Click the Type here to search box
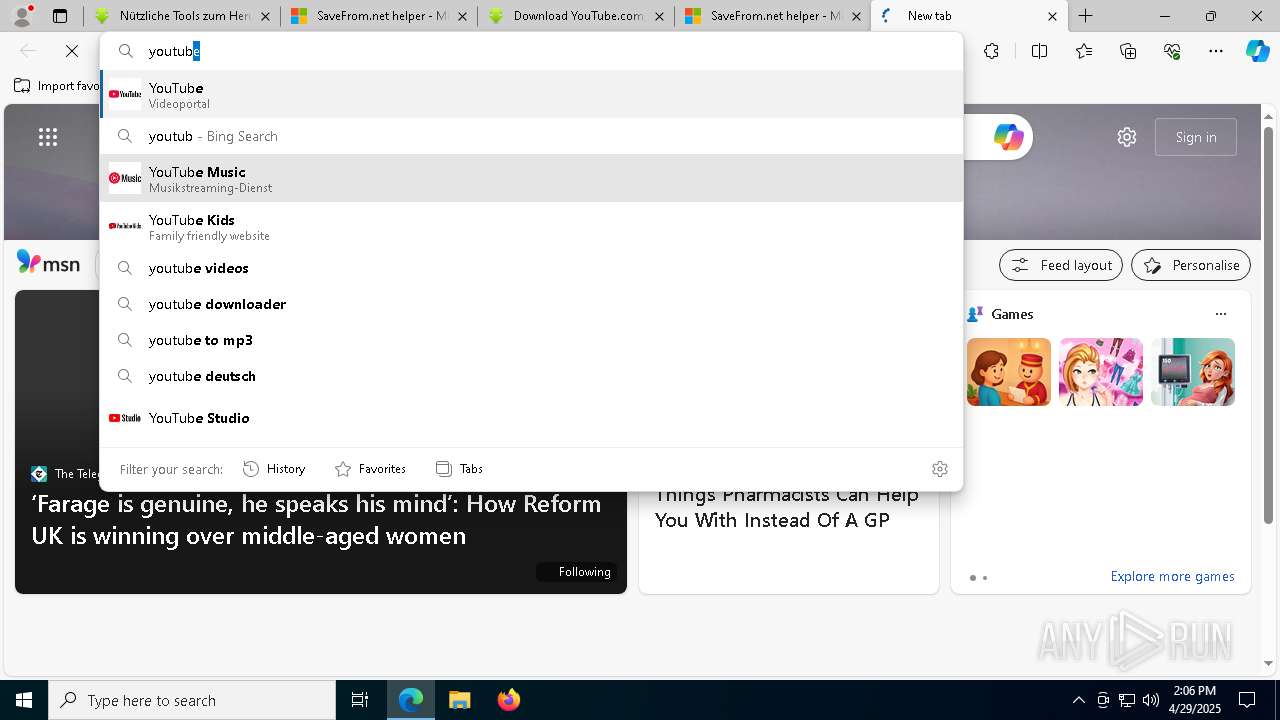Viewport: 1280px width, 720px height. [x=192, y=700]
